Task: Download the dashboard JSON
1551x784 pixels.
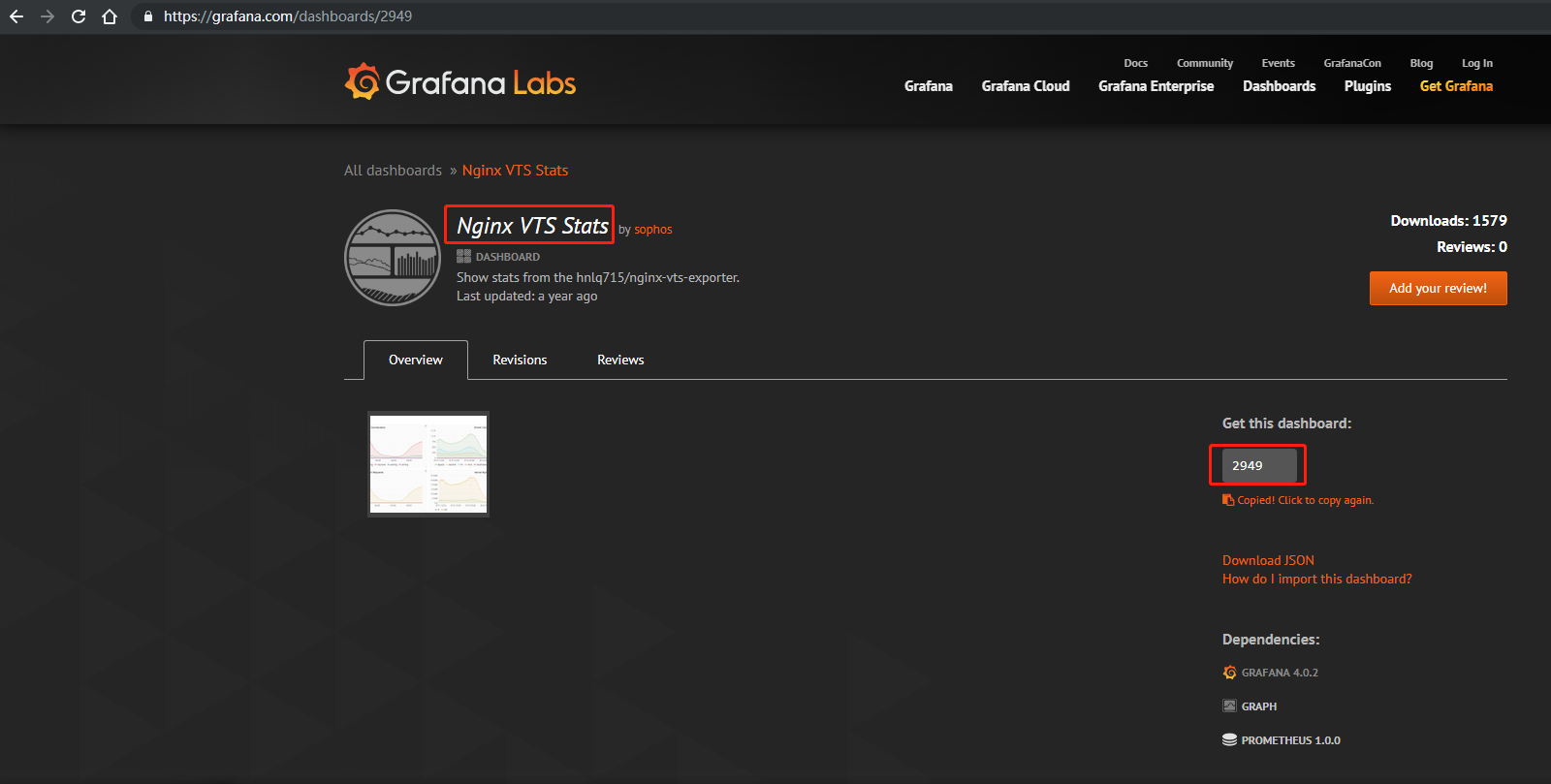Action: tap(1268, 560)
